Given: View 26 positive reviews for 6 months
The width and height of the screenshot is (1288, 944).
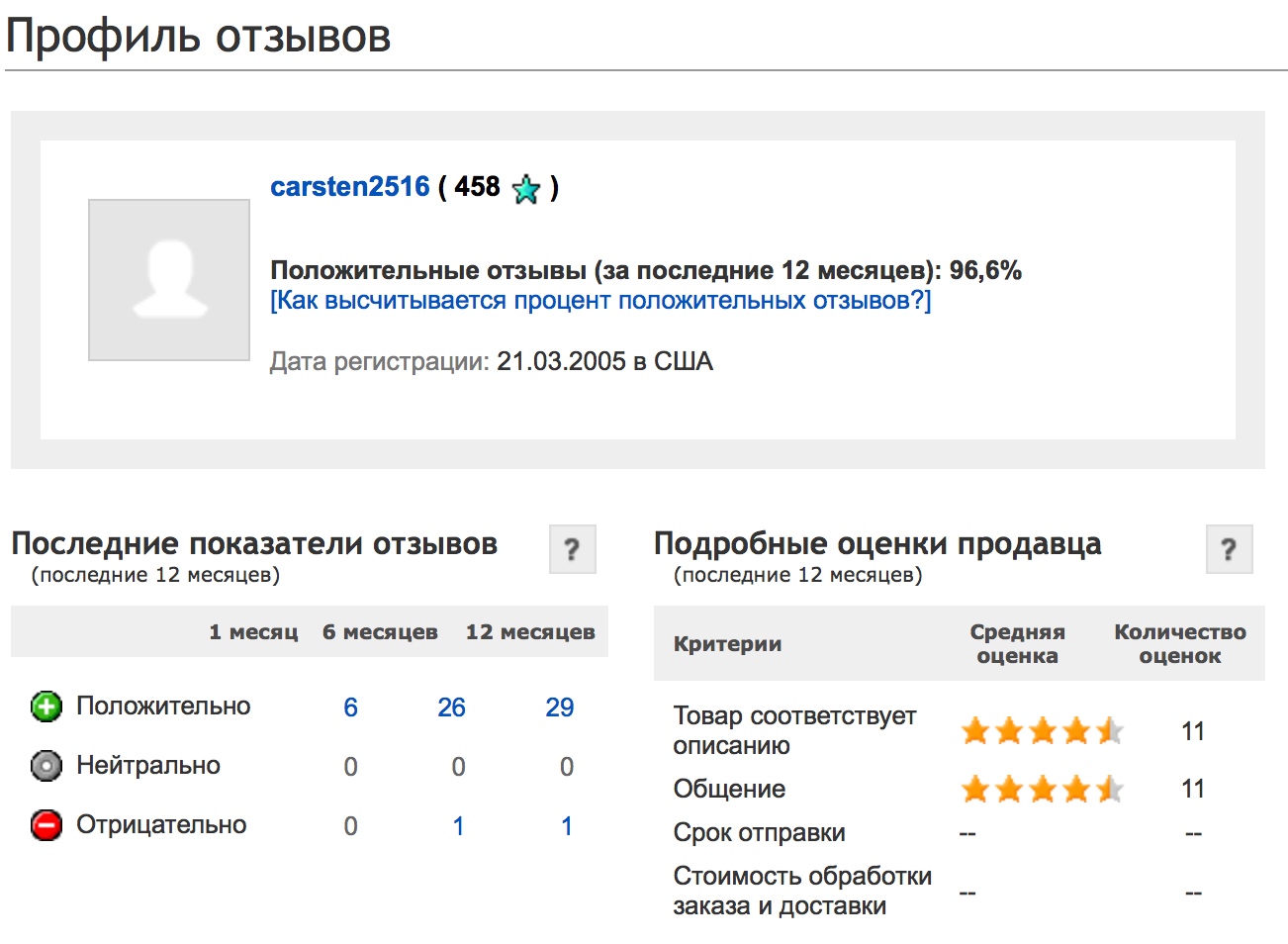Looking at the screenshot, I should 451,708.
